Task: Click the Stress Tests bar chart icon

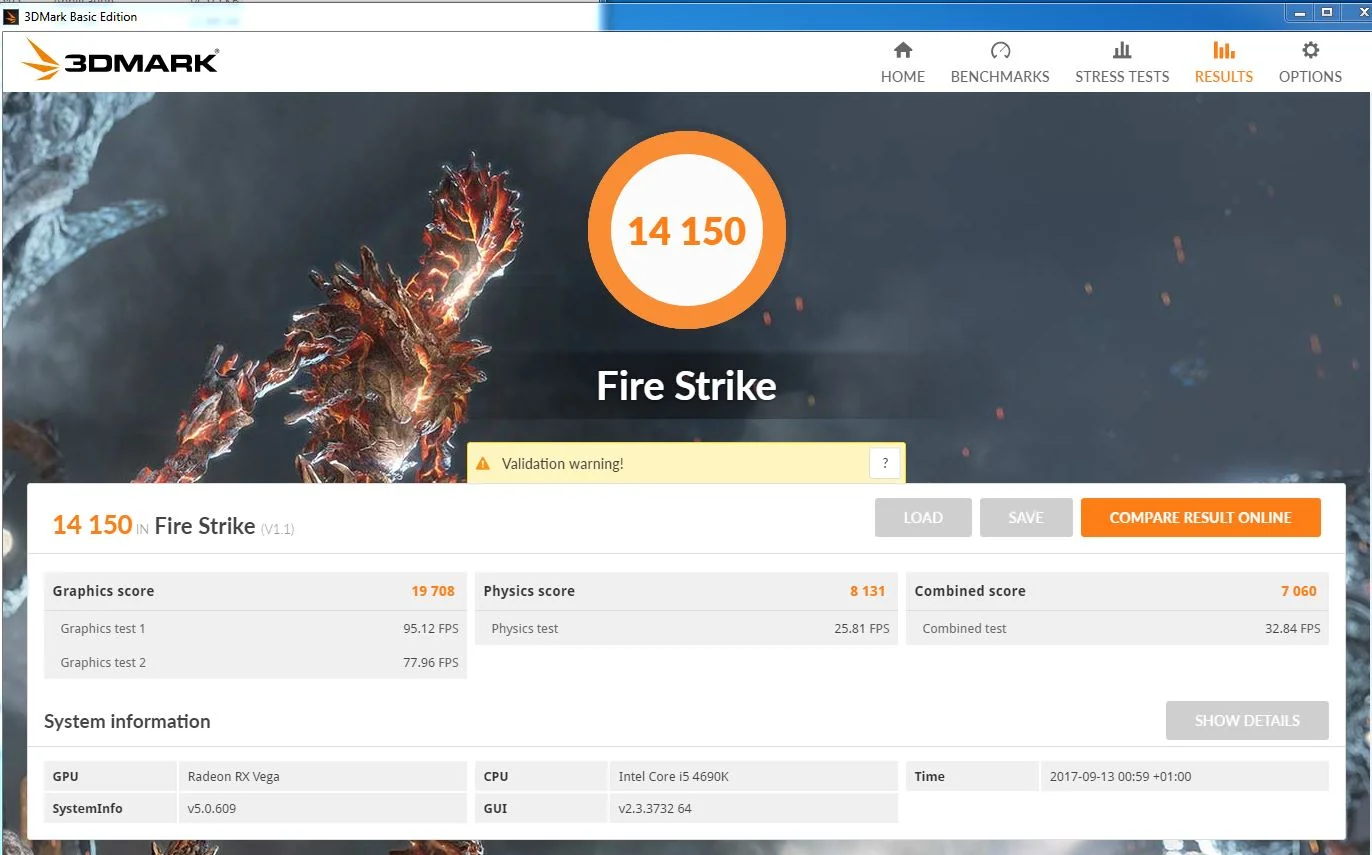Action: pos(1122,50)
